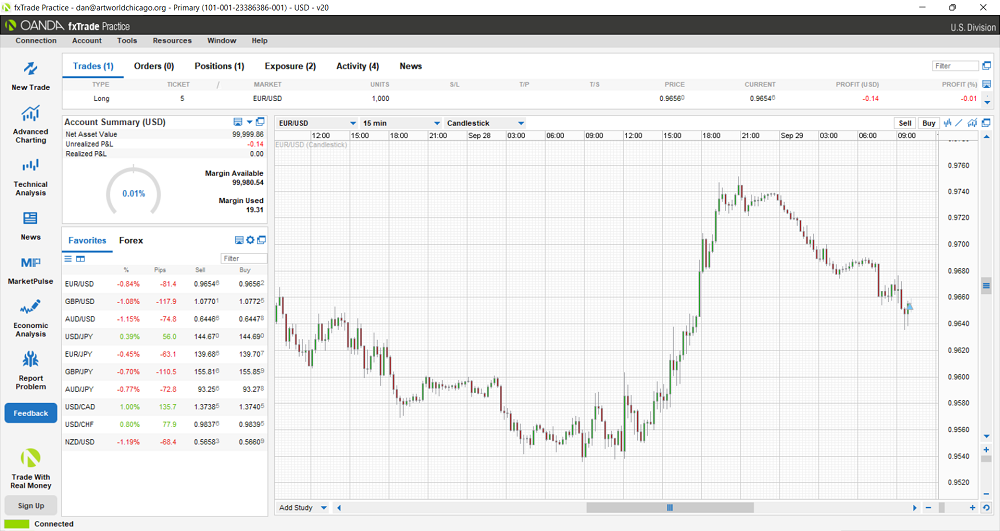Switch rates panel to list view
The image size is (1000, 531).
68,259
